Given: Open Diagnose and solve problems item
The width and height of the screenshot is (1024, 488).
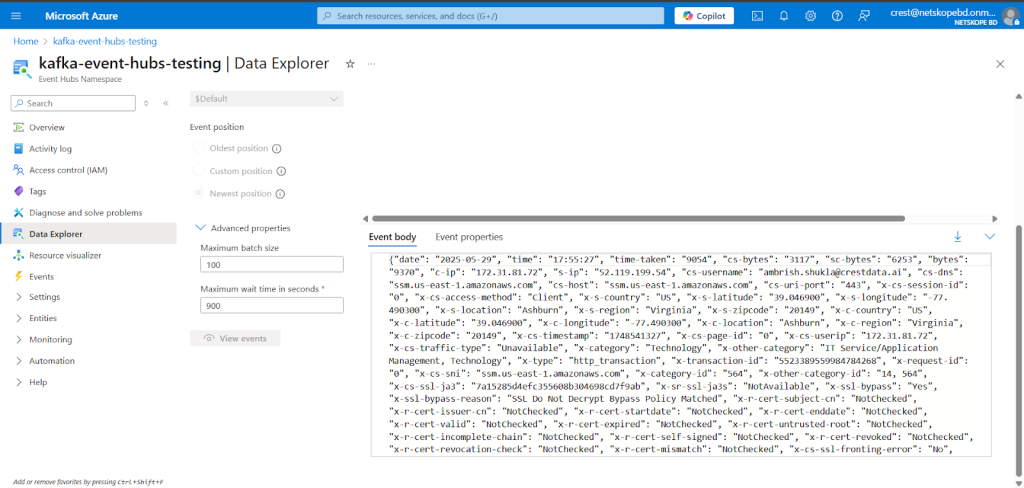Looking at the screenshot, I should [x=88, y=213].
